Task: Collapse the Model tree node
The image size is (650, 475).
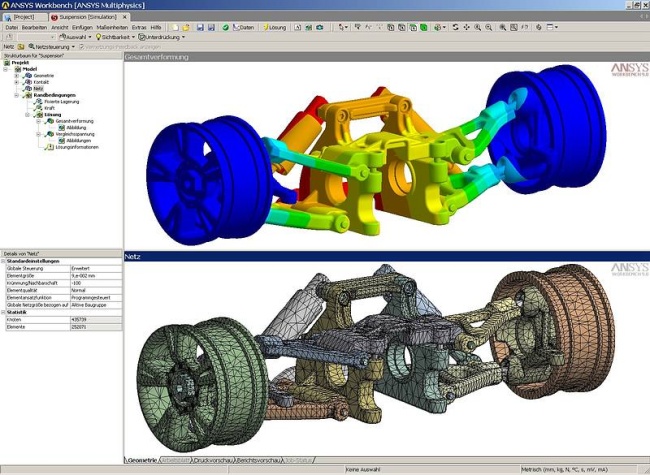Action: click(5, 69)
